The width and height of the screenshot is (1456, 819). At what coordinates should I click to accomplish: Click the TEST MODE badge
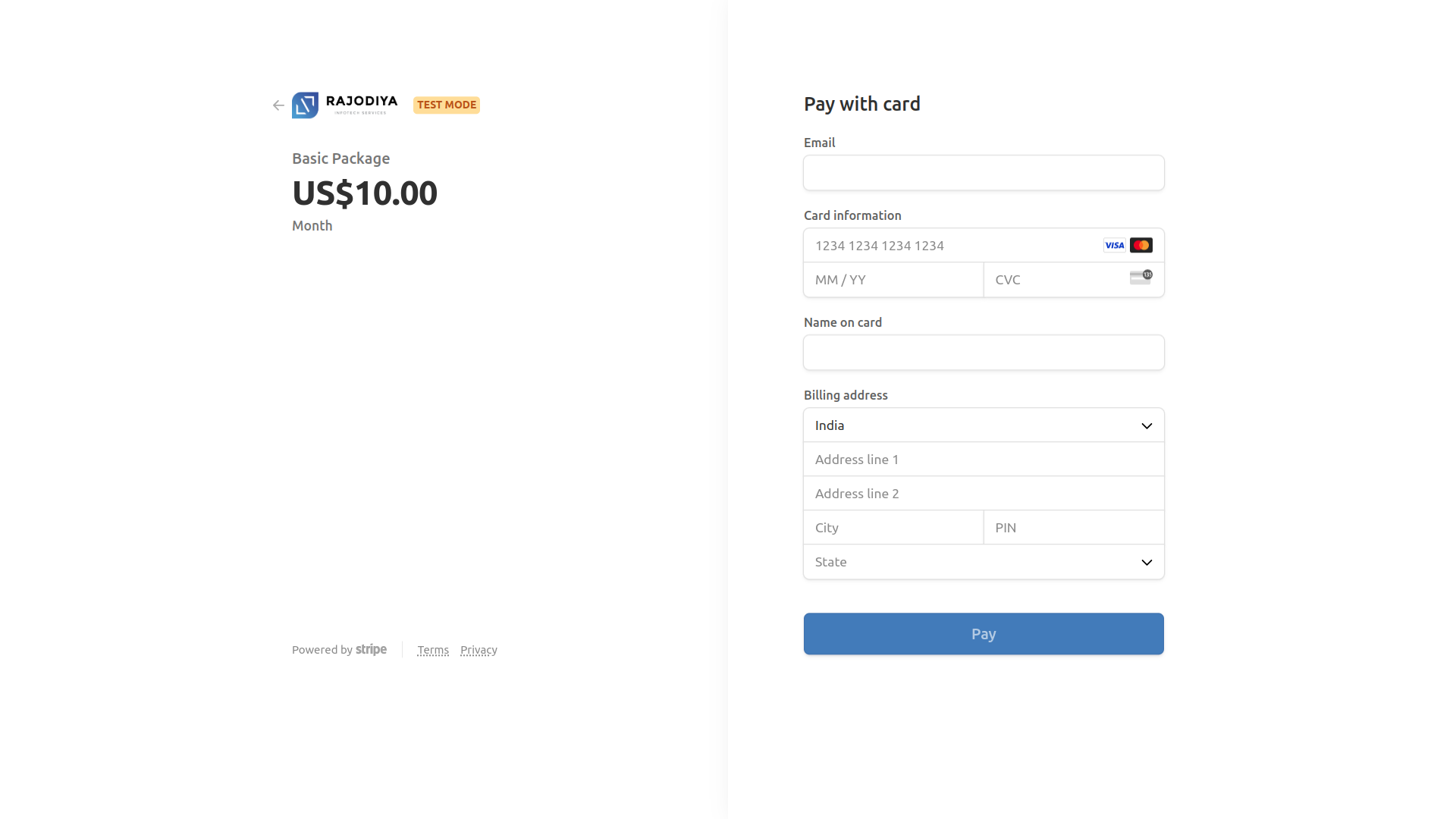point(446,105)
